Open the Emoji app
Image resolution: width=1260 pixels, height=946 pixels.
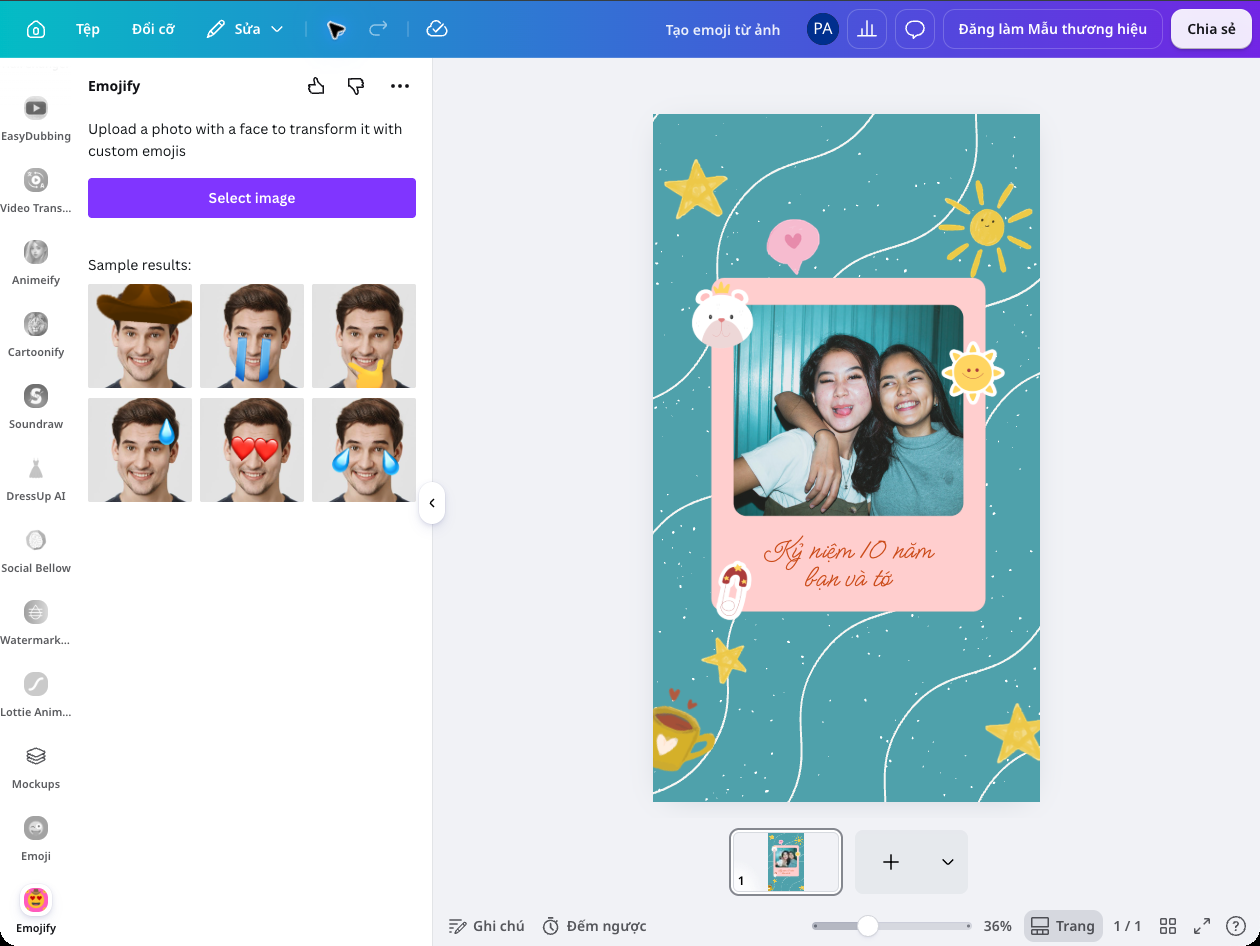coord(36,839)
